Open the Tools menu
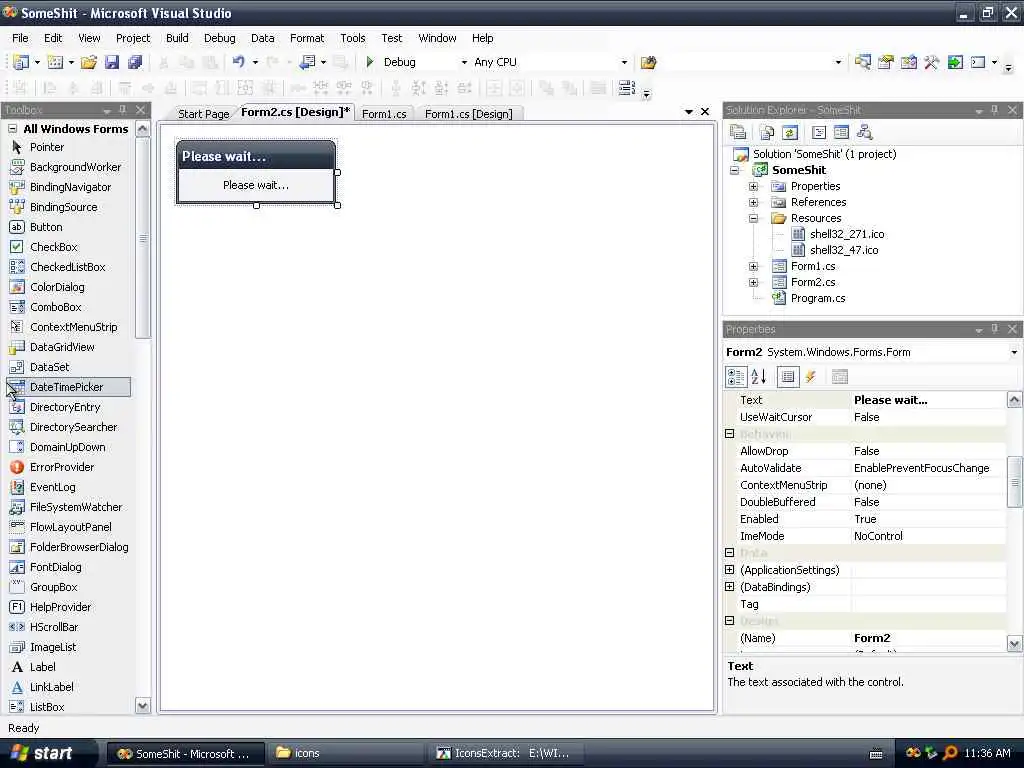Image resolution: width=1024 pixels, height=768 pixels. point(353,38)
